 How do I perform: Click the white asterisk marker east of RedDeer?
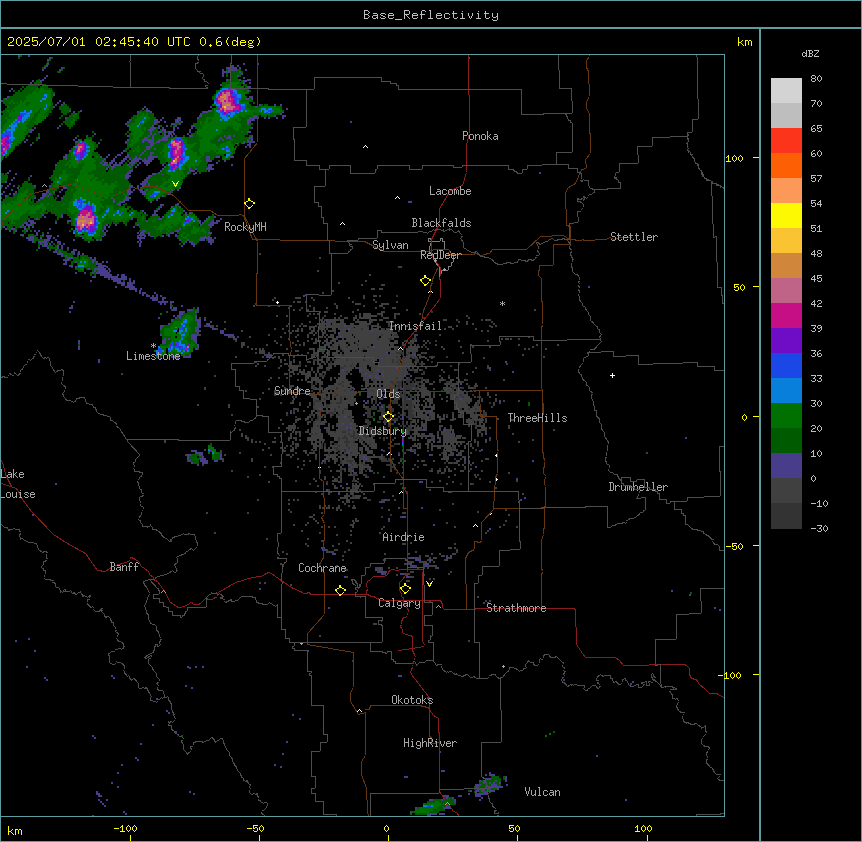tap(502, 303)
